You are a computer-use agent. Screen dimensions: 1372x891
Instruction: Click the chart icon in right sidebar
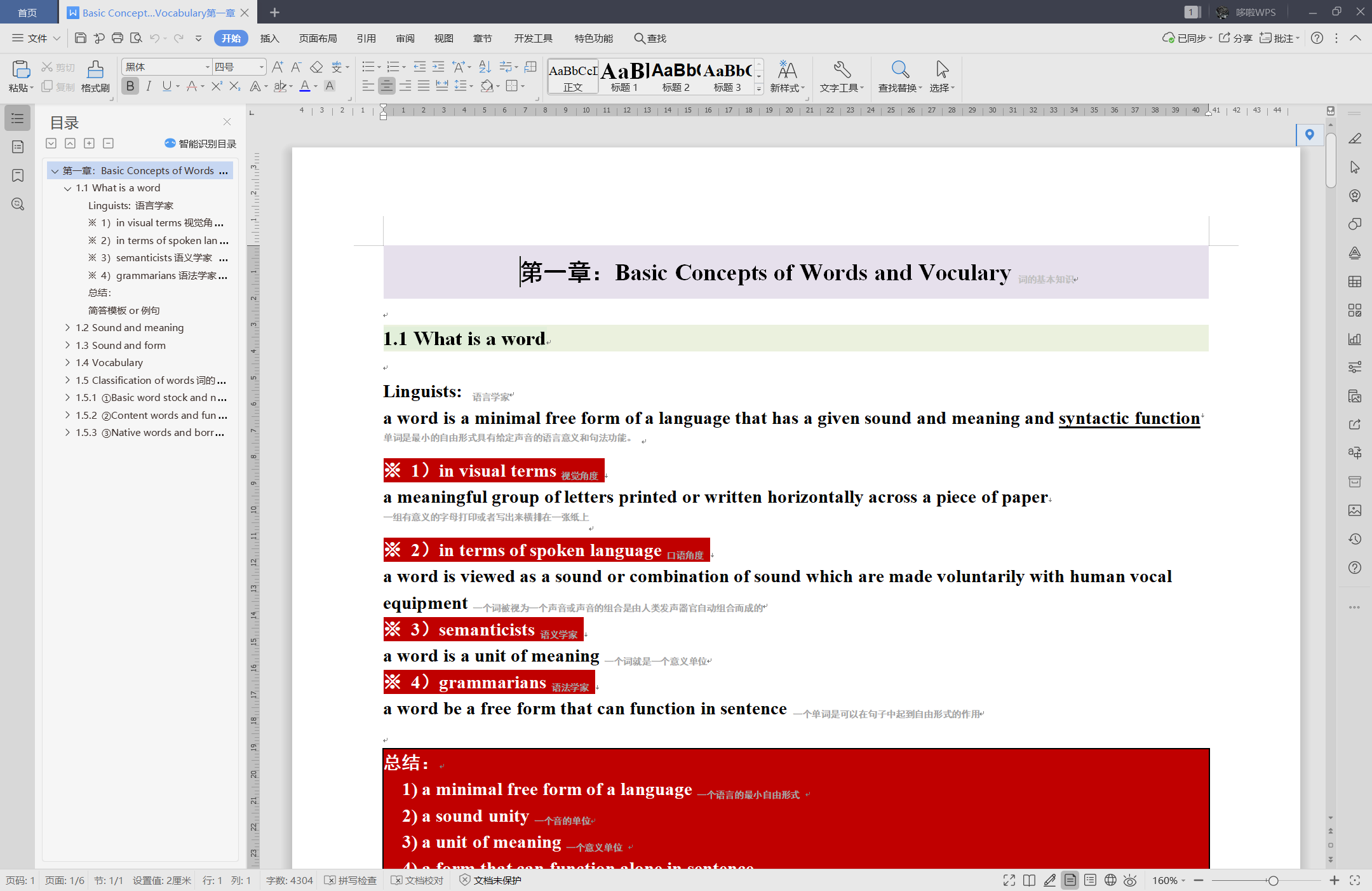(x=1355, y=339)
